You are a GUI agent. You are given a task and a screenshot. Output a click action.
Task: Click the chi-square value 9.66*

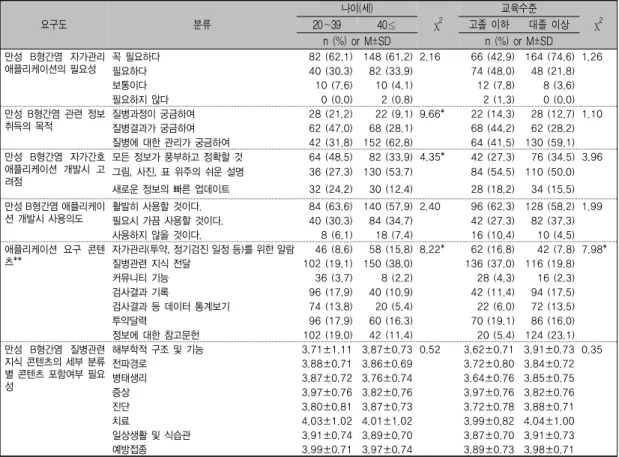(432, 114)
